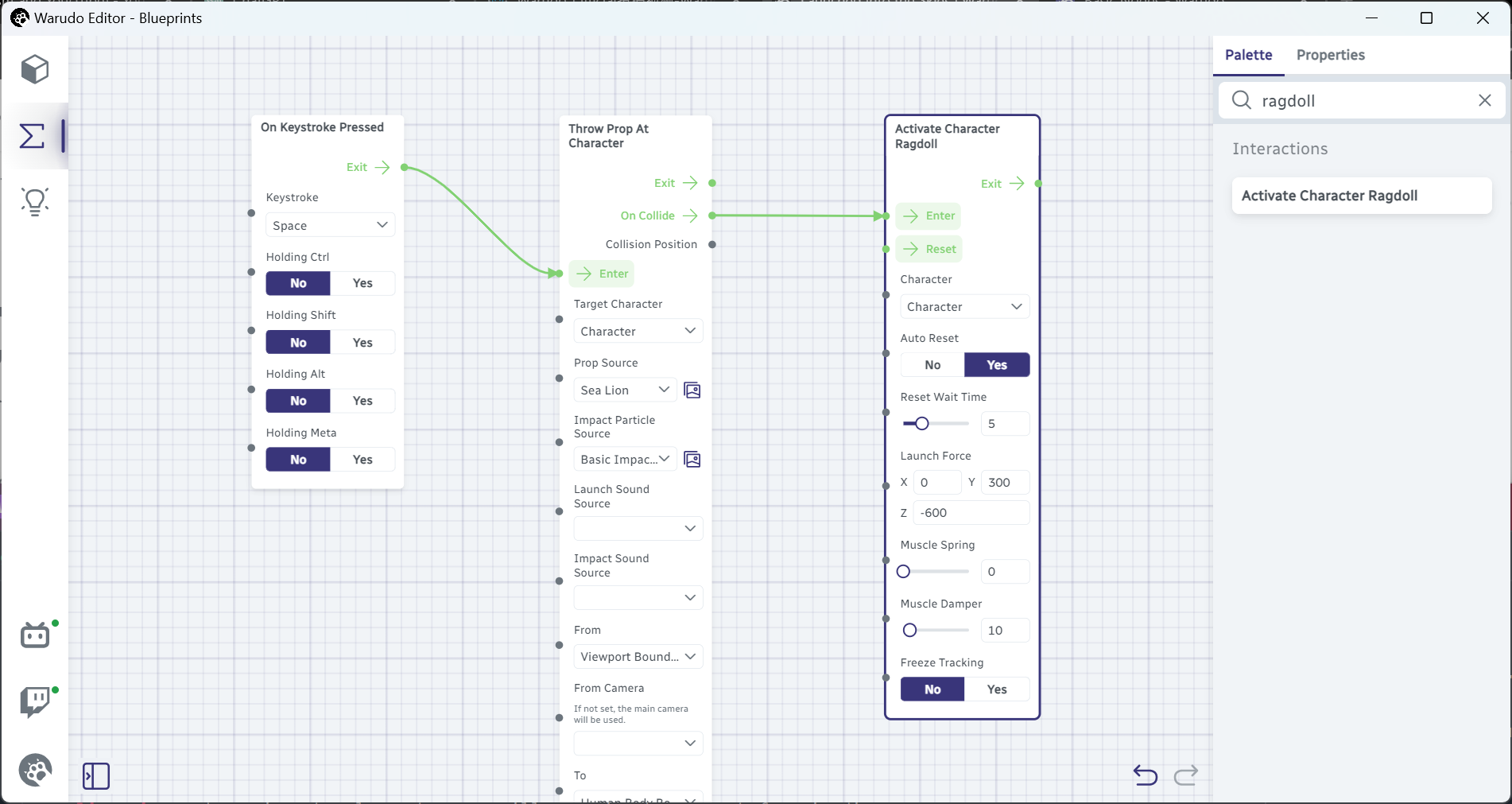Enable Freeze Tracking with Yes

(997, 689)
